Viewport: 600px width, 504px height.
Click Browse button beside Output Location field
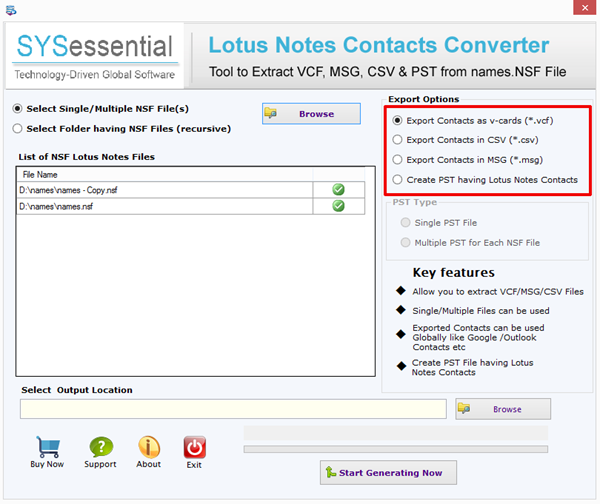503,409
